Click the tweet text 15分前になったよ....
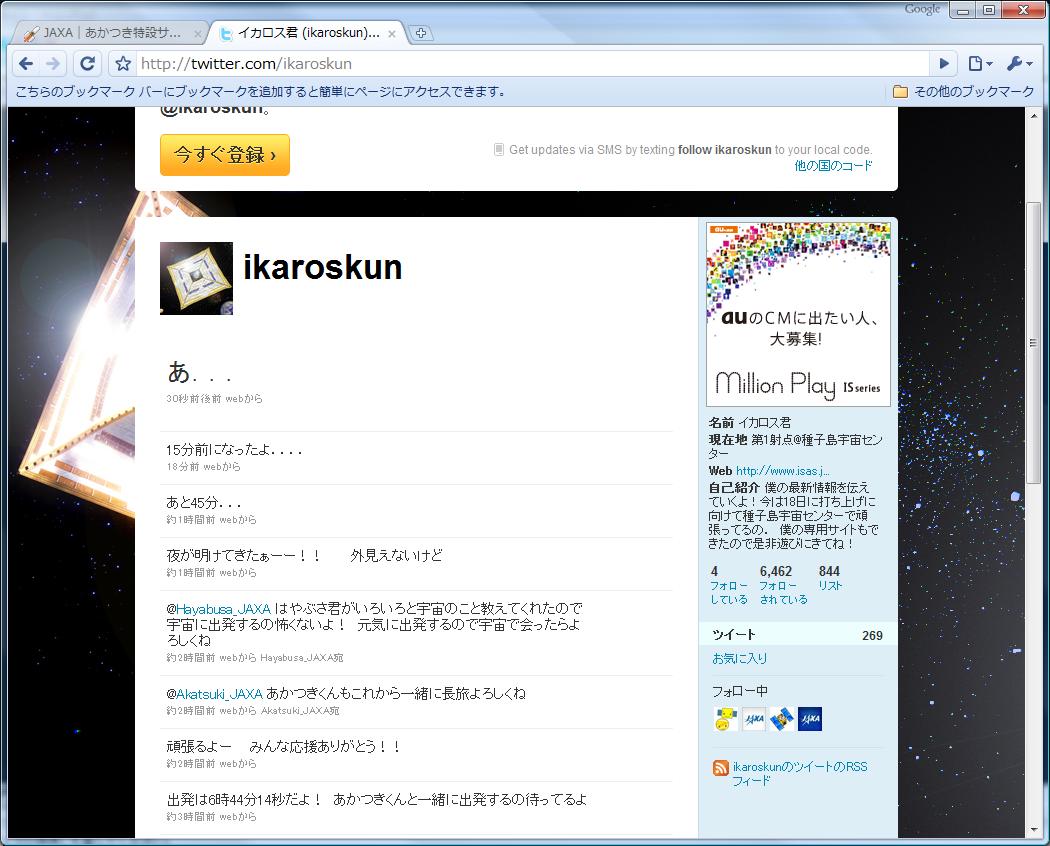The image size is (1050, 846). click(x=234, y=450)
